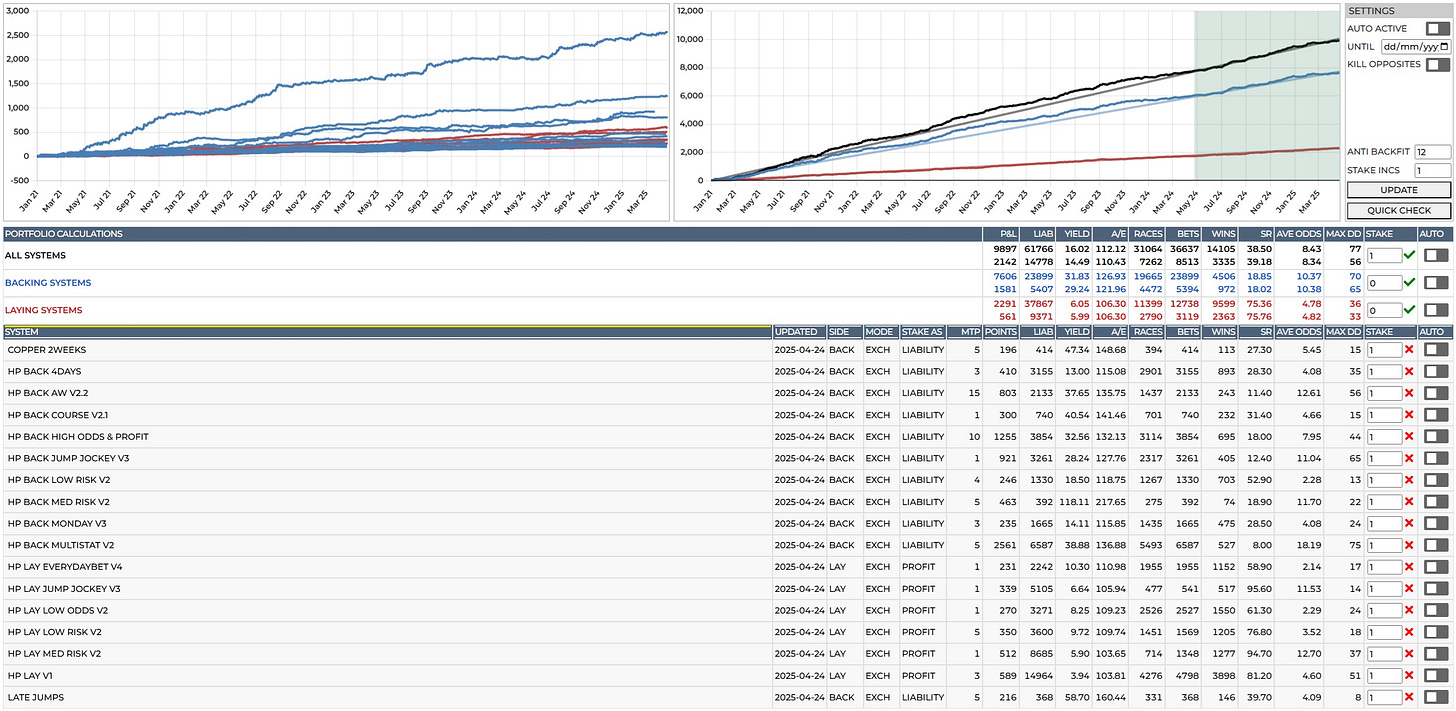The image size is (1456, 711).
Task: Click the yield value 118.11 for HP BACK MED RISK V2
Action: [1075, 502]
